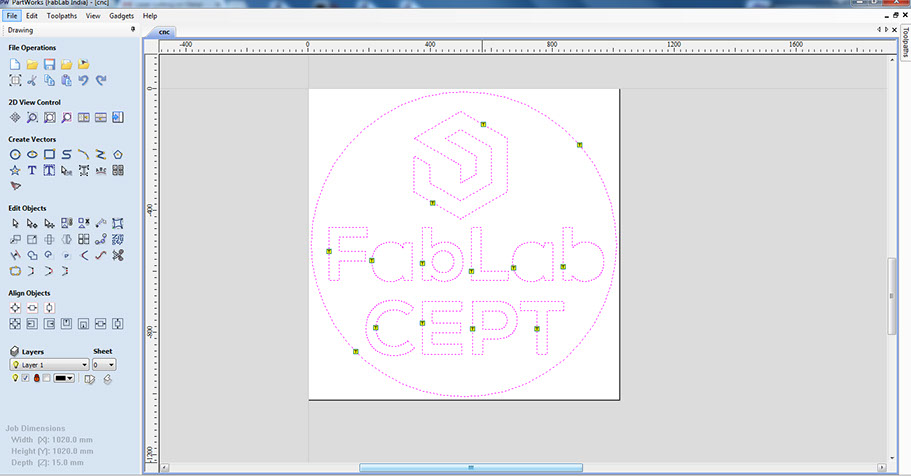Click the red padlock layer lock icon
911x476 pixels.
[x=37, y=378]
